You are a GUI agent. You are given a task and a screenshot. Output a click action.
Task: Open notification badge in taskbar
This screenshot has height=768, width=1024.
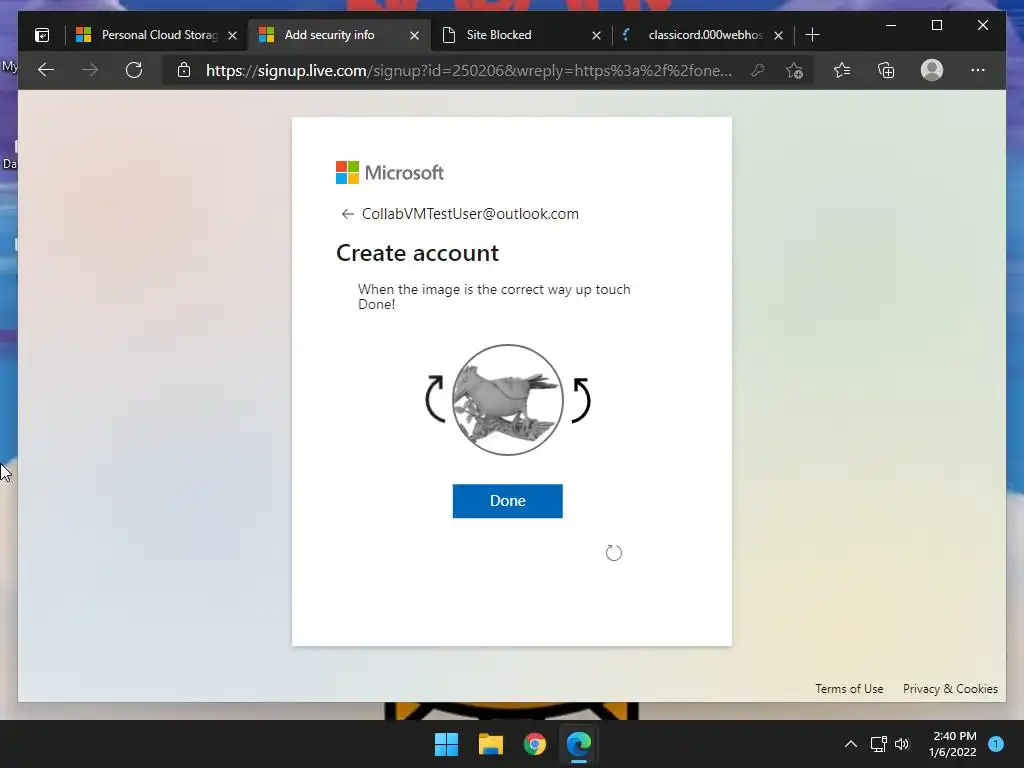(996, 744)
